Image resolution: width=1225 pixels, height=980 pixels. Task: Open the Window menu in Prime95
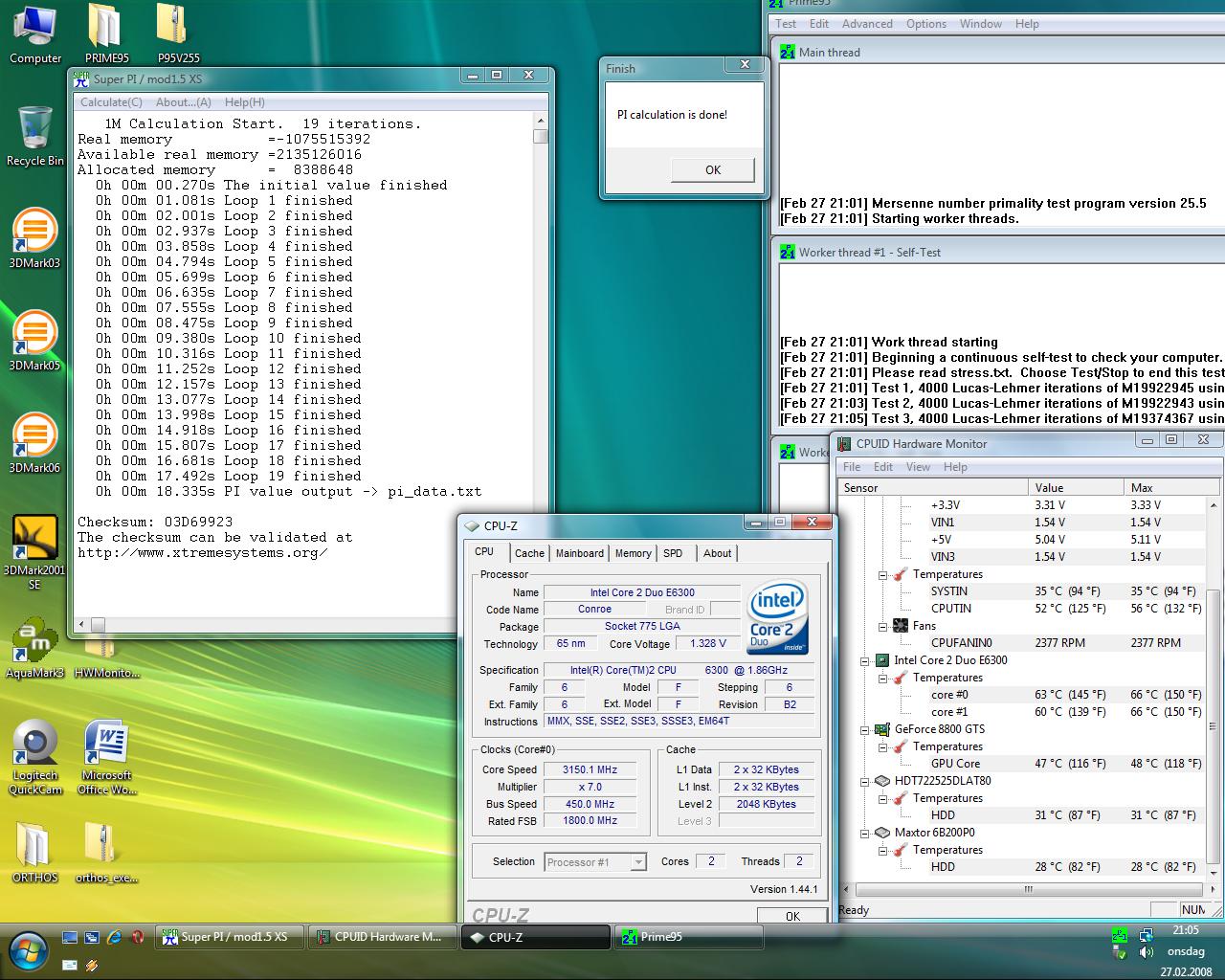(981, 24)
